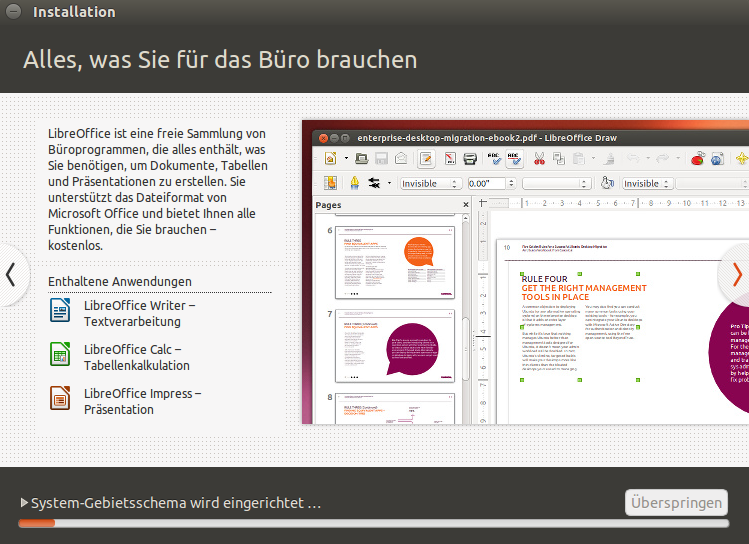Screen dimensions: 749x544
Task: Click the Arrow style icon
Action: point(374,183)
